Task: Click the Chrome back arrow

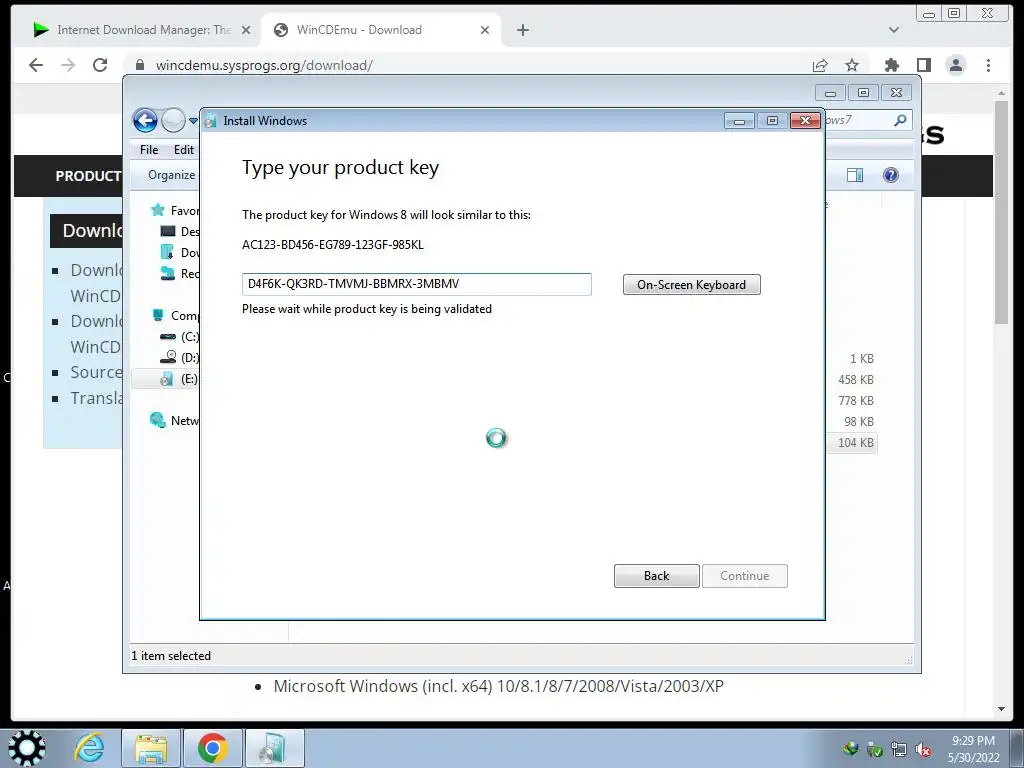Action: click(x=36, y=65)
